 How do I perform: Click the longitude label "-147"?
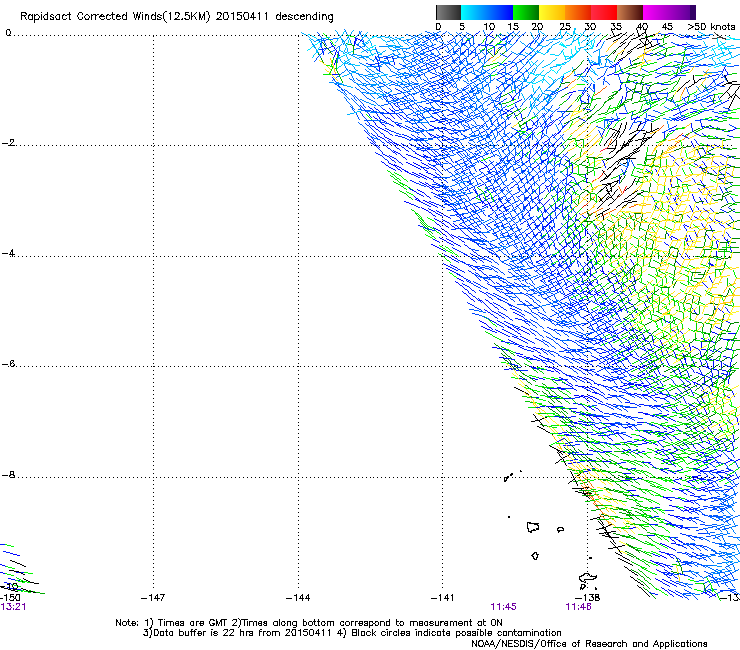tap(153, 598)
